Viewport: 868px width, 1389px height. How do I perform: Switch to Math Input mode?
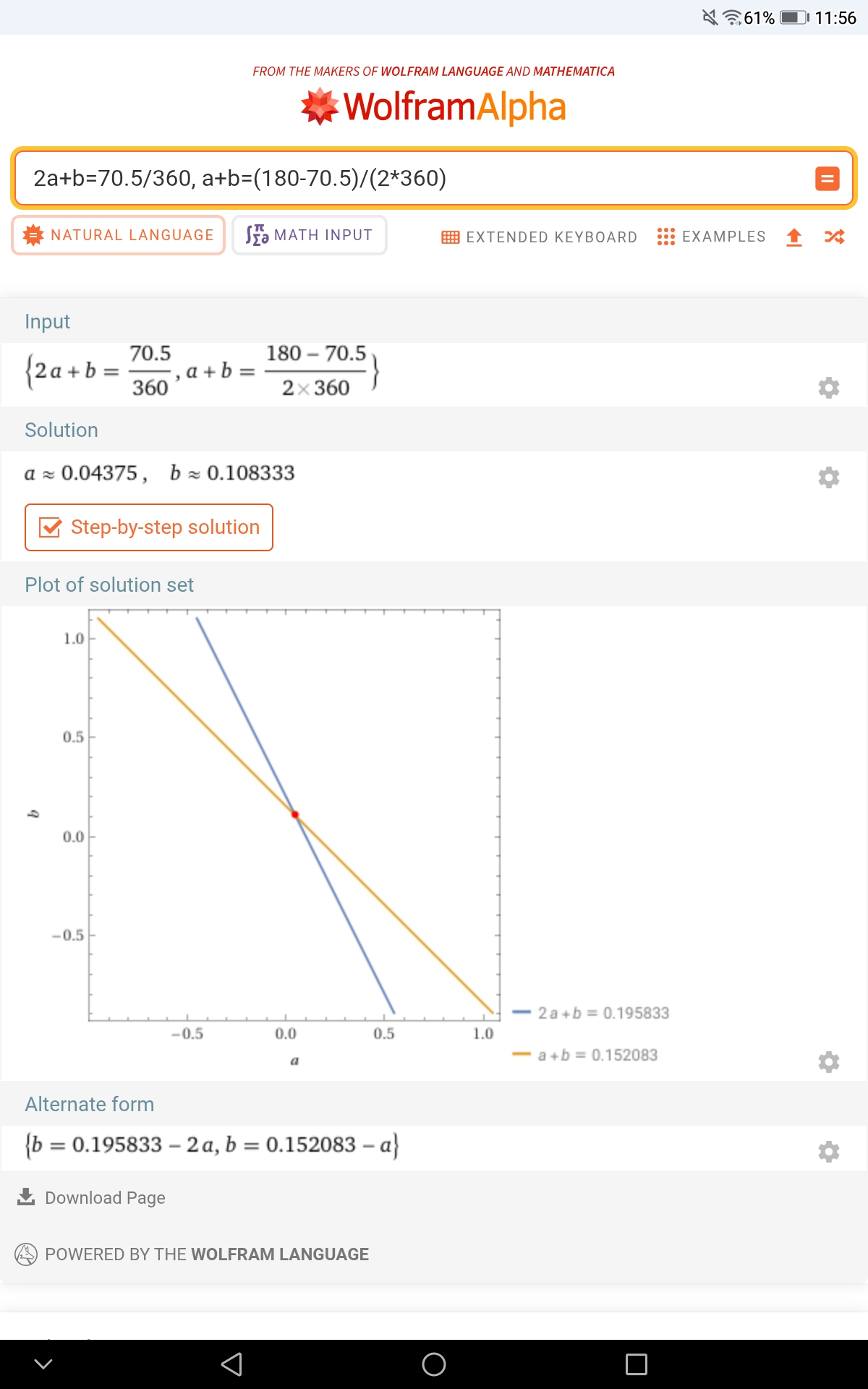tap(310, 235)
